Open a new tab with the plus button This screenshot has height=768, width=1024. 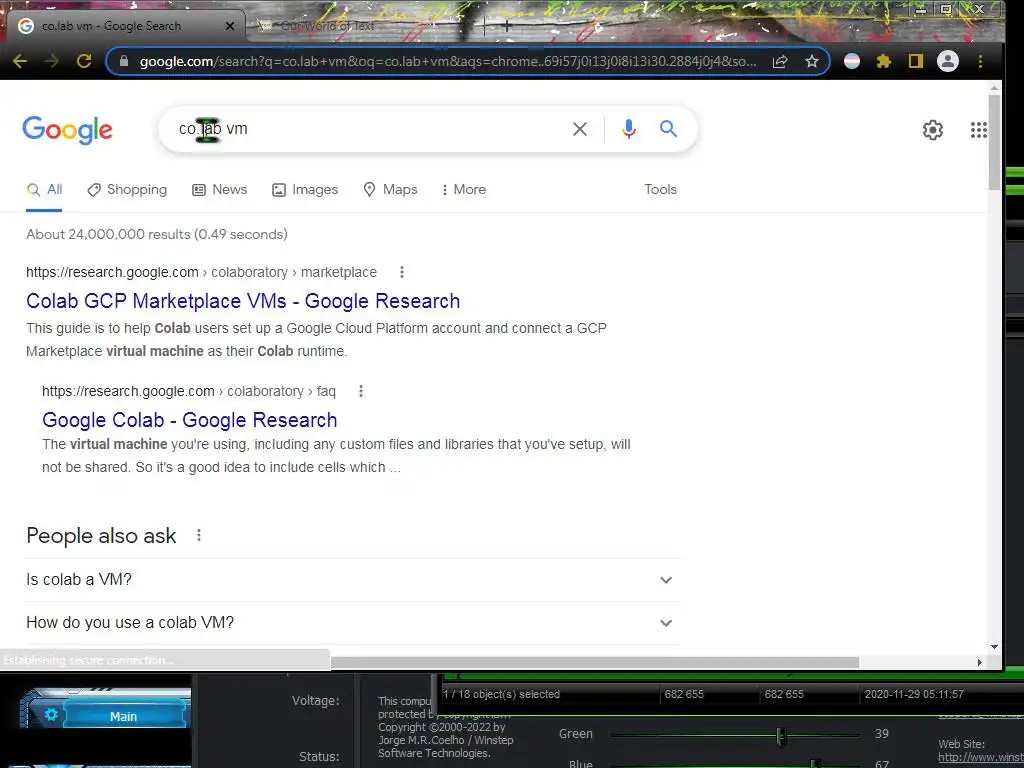point(506,26)
